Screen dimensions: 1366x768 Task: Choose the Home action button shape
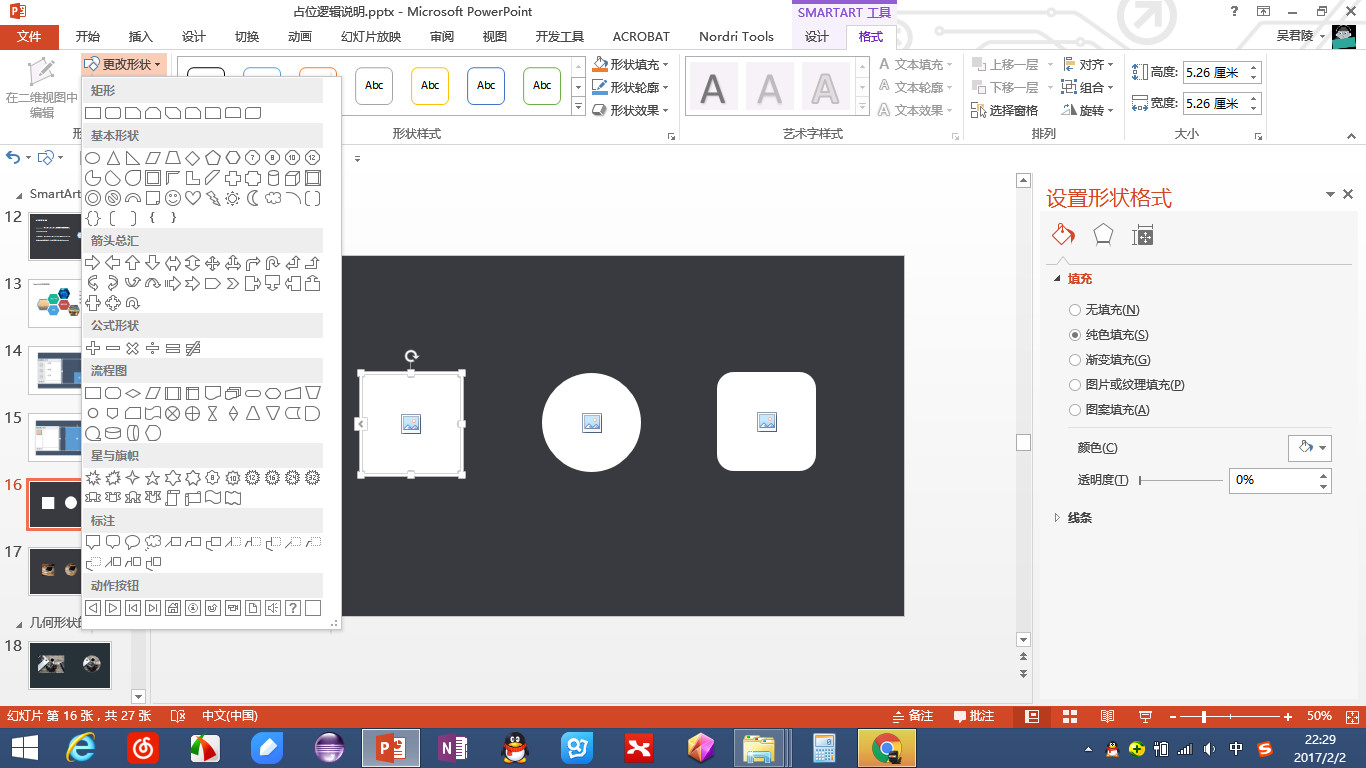(173, 608)
